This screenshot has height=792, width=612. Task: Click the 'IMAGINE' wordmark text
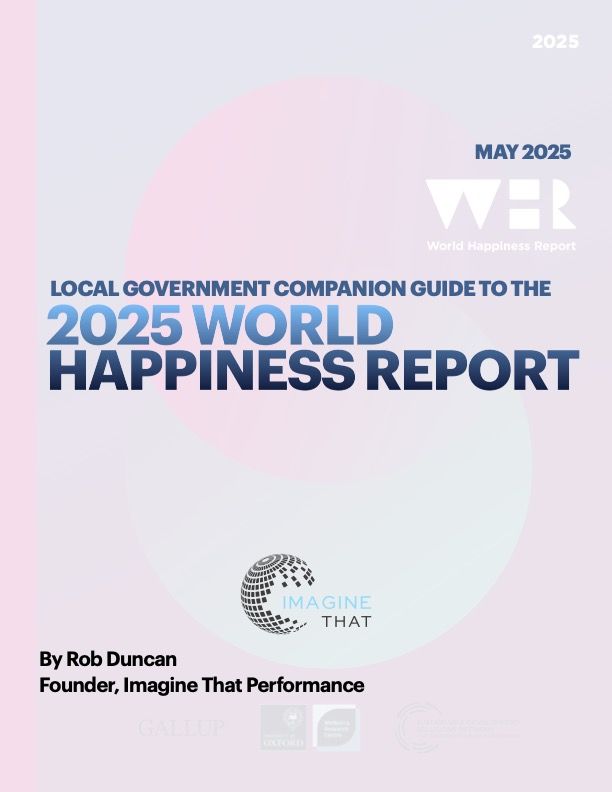pos(326,602)
